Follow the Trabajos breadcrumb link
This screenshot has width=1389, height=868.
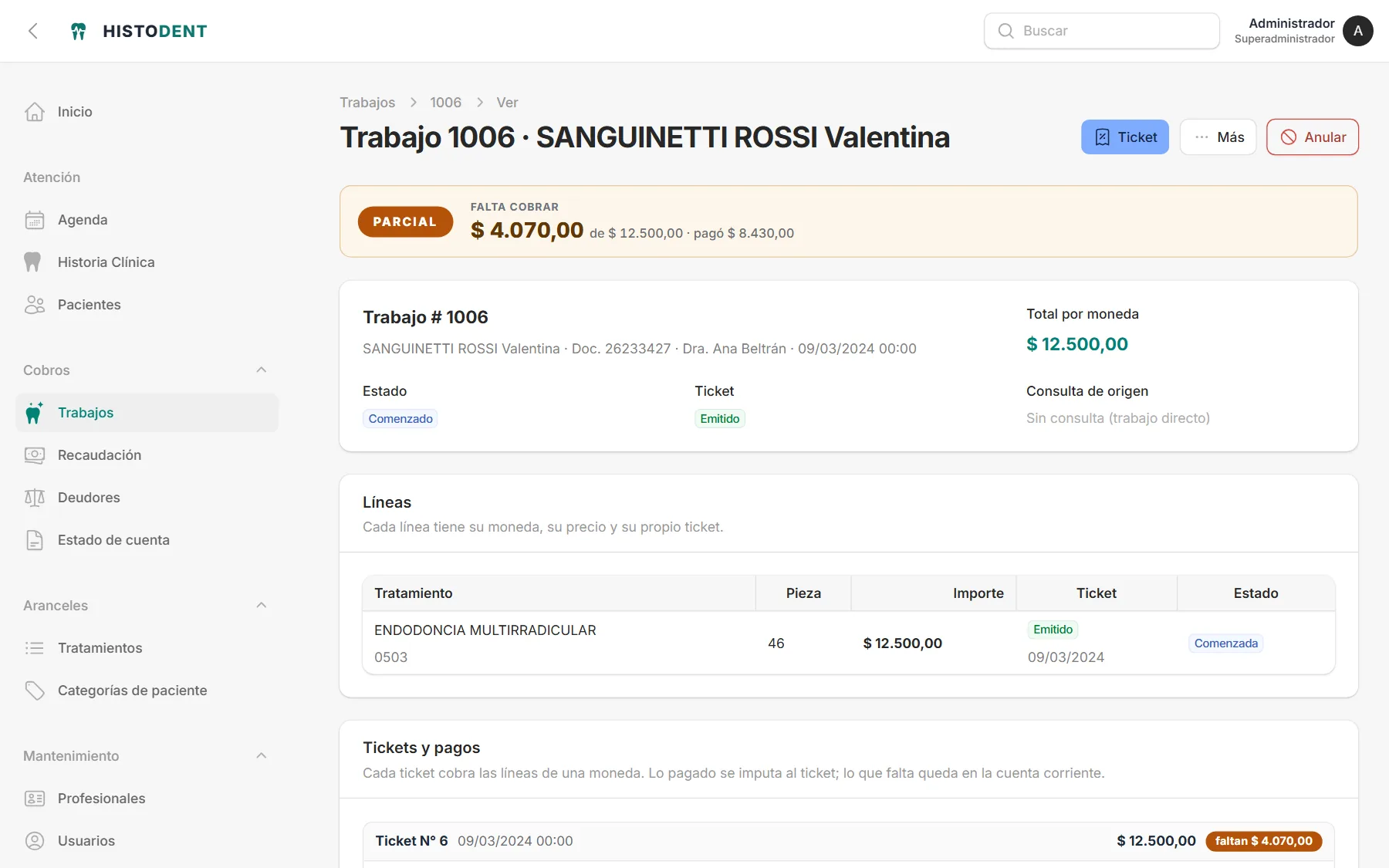367,103
